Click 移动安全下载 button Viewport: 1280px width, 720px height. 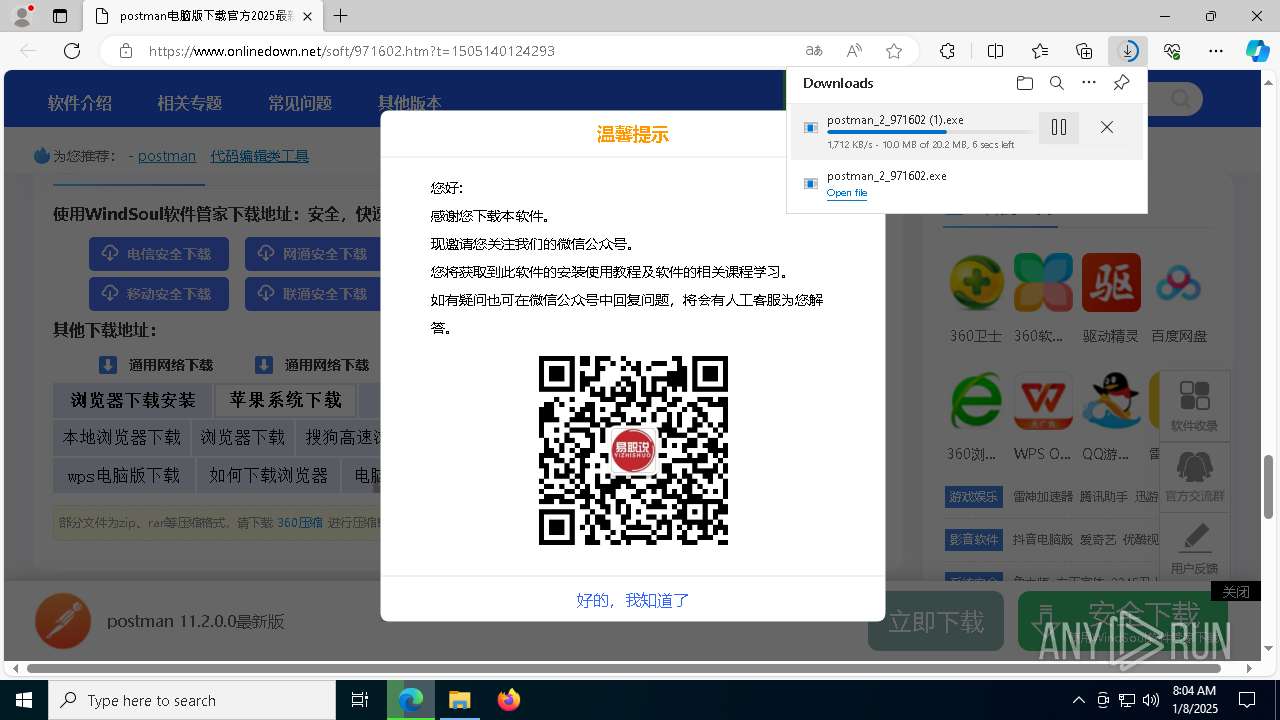click(159, 294)
